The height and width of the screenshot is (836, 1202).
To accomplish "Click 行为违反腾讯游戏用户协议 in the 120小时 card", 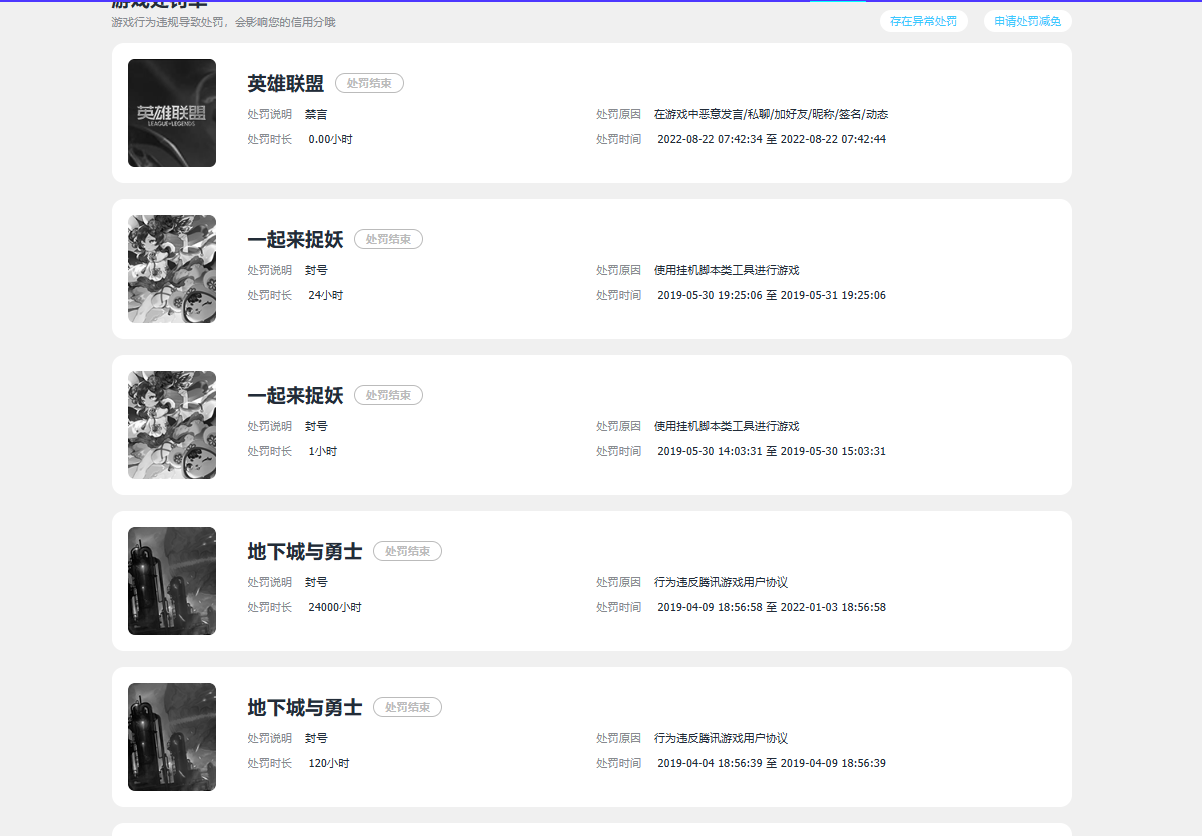I will 721,738.
